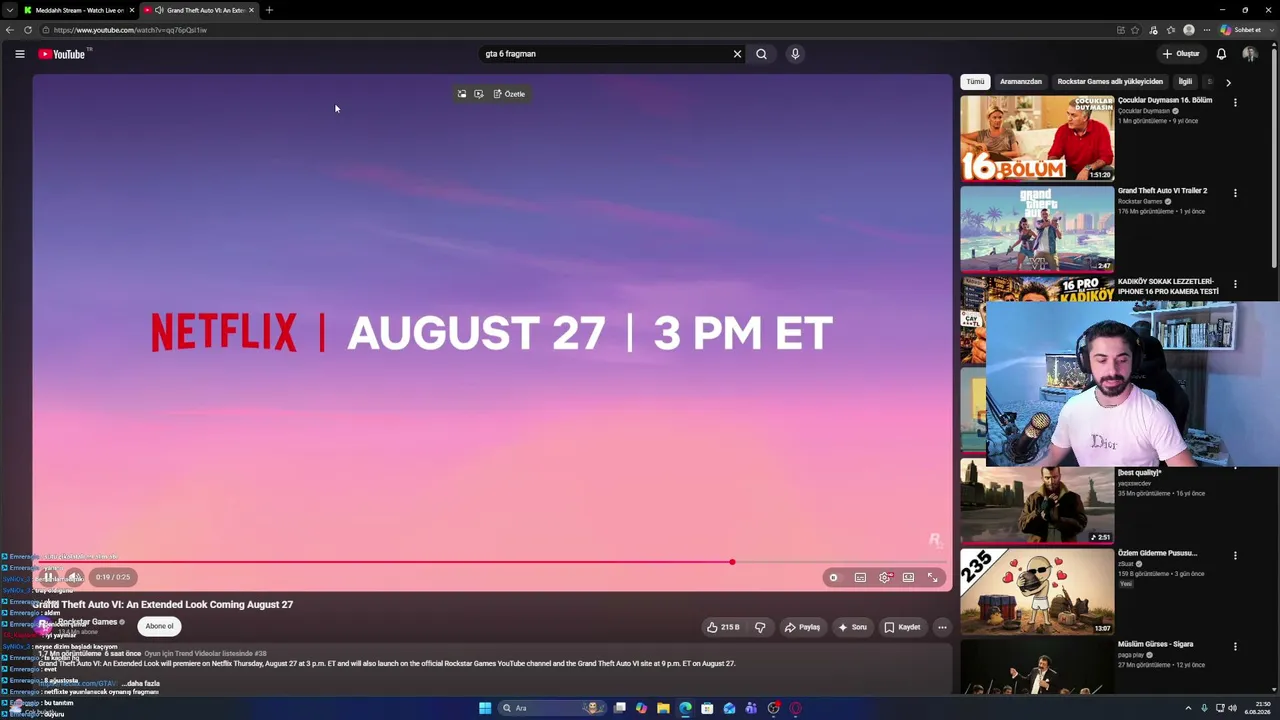Open File Explorer from the taskbar

tap(663, 708)
